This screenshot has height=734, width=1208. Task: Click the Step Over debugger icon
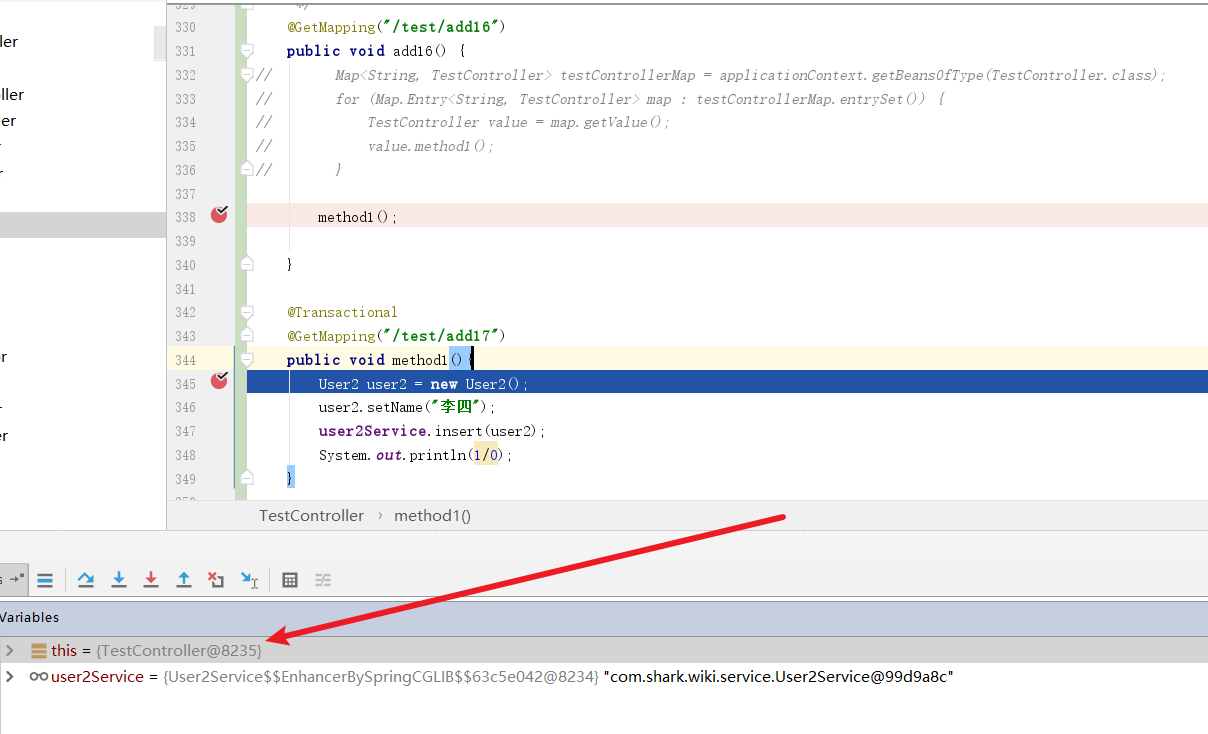point(86,580)
